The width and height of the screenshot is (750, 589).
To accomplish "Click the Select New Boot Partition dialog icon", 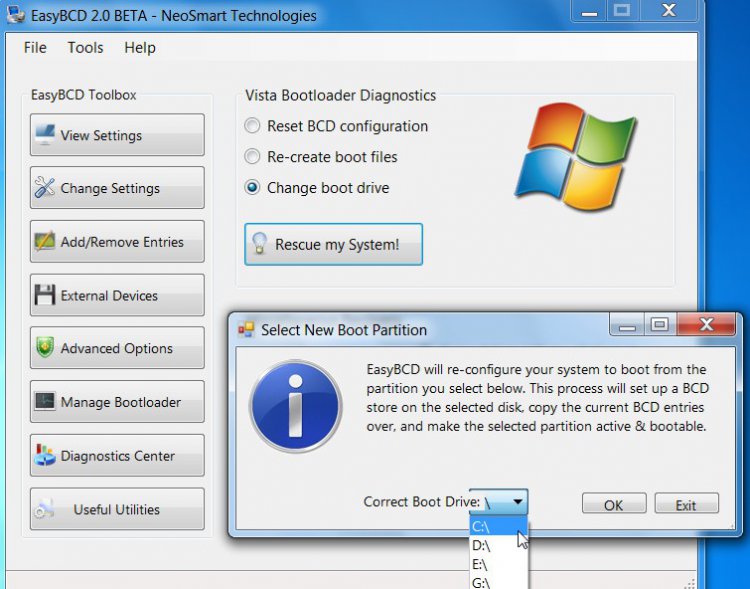I will [246, 329].
